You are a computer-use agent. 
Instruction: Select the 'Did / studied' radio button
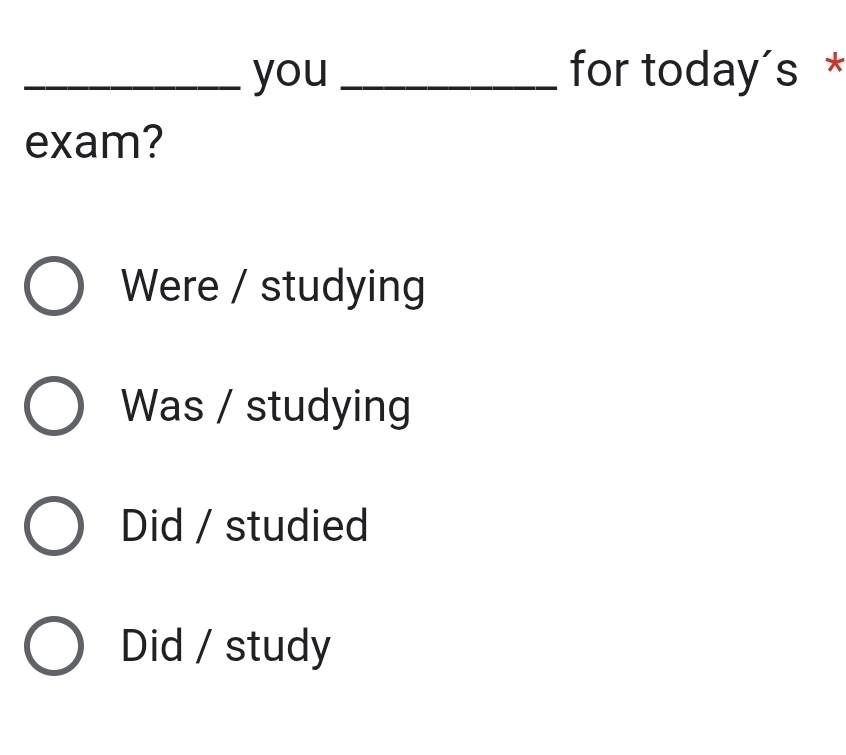point(54,526)
